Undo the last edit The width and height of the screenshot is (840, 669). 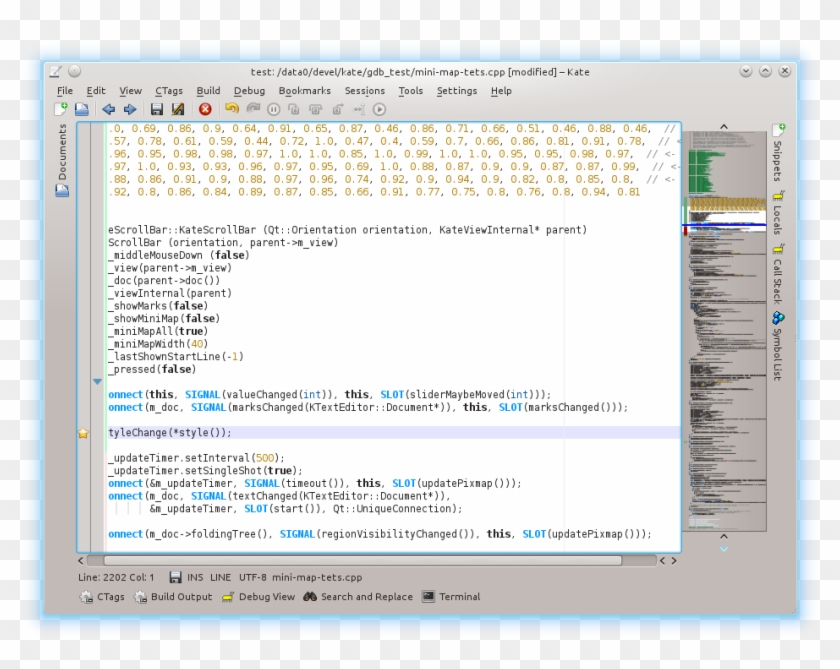pyautogui.click(x=231, y=109)
